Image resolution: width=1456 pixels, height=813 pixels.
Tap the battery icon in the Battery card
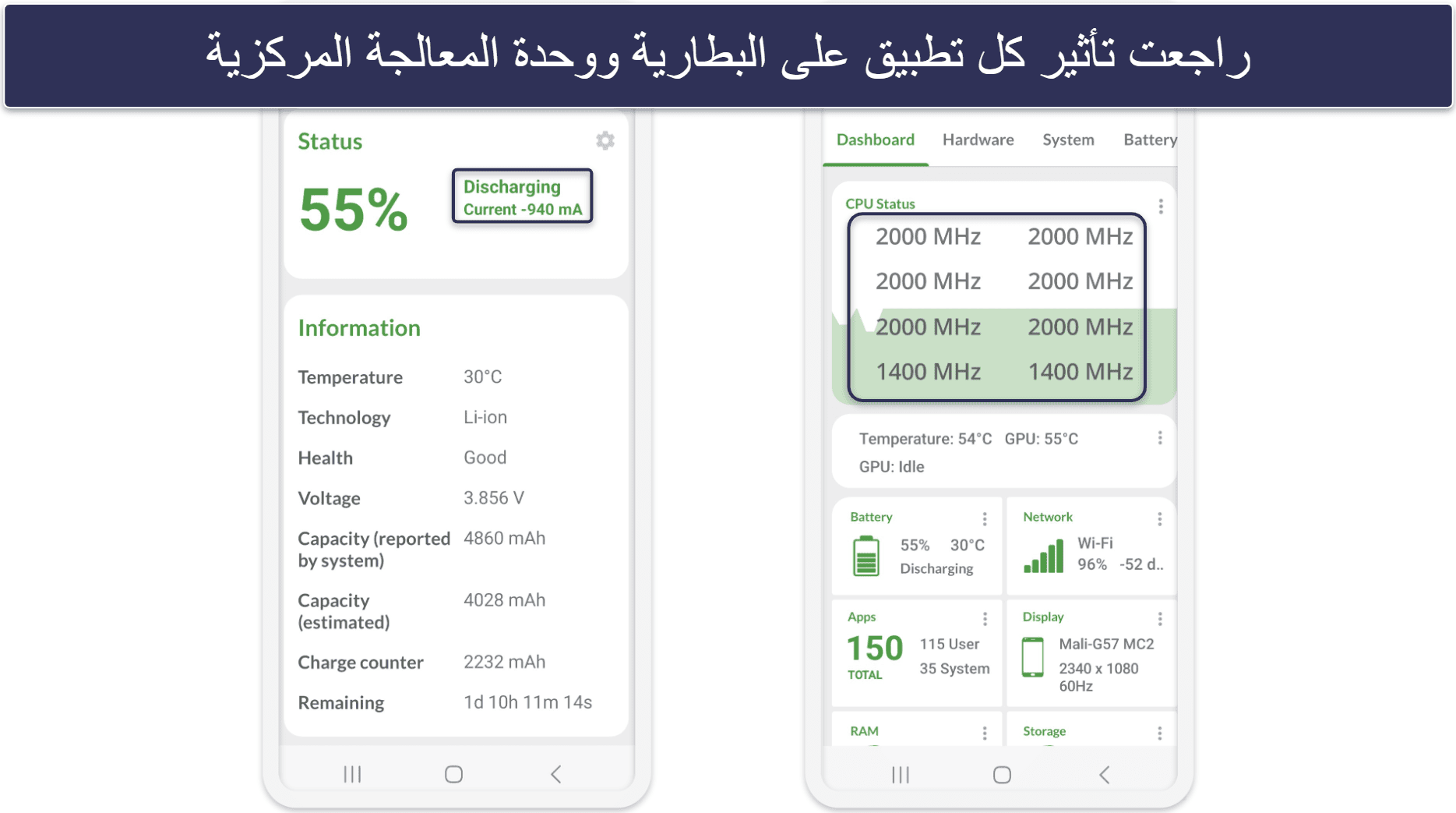[865, 556]
